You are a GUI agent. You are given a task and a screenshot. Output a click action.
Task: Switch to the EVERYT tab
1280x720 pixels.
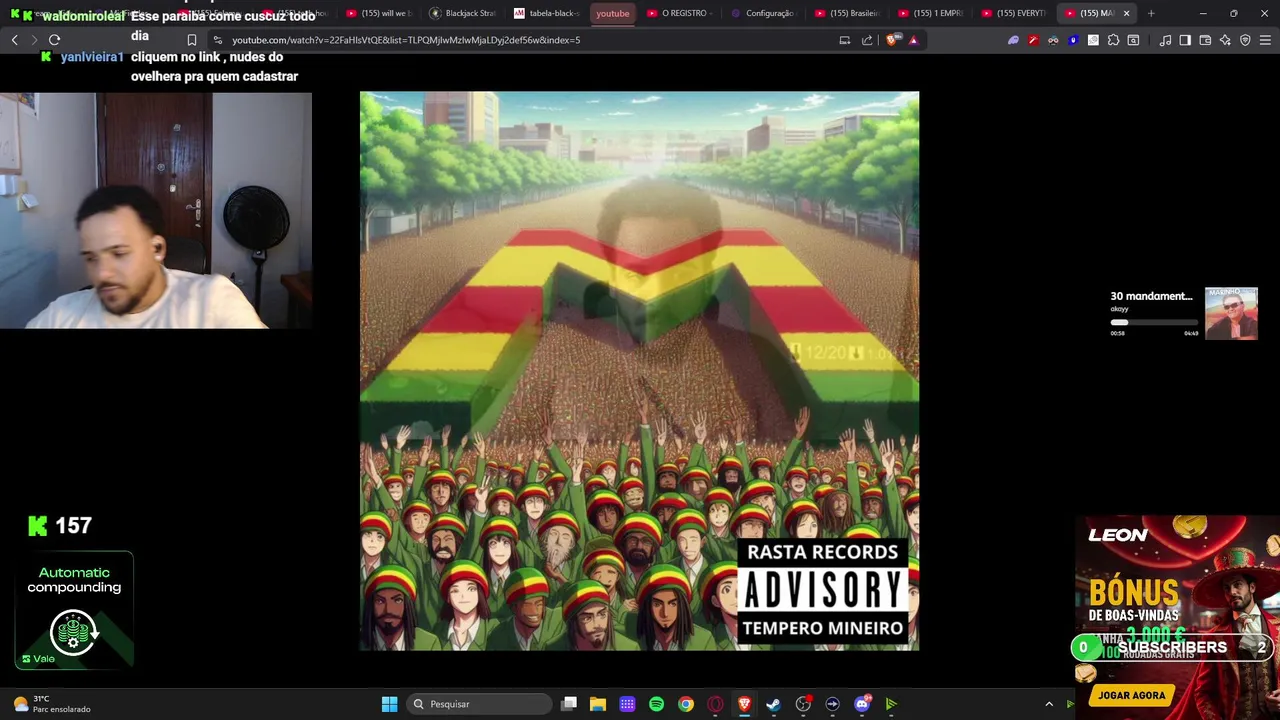pos(1014,13)
